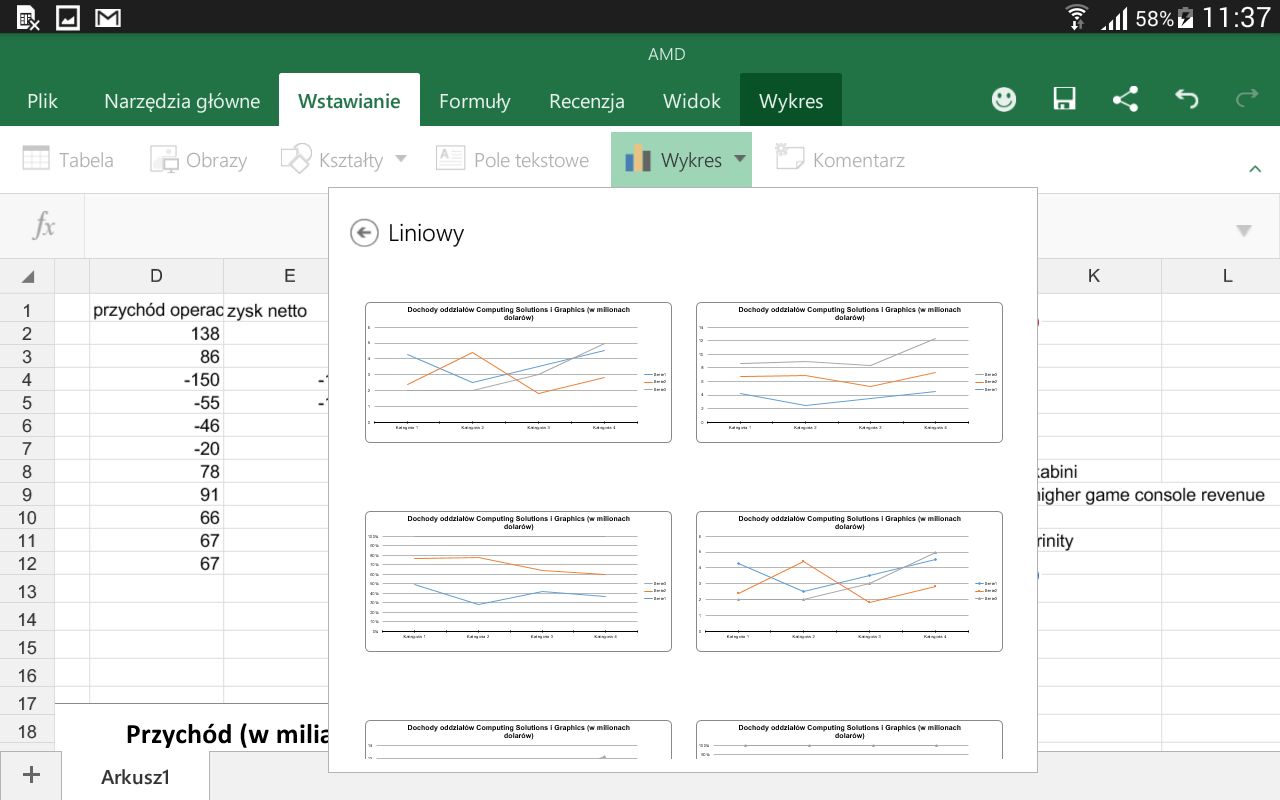Image resolution: width=1280 pixels, height=800 pixels.
Task: Tap the image notification icon in the status bar
Action: pyautogui.click(x=68, y=17)
